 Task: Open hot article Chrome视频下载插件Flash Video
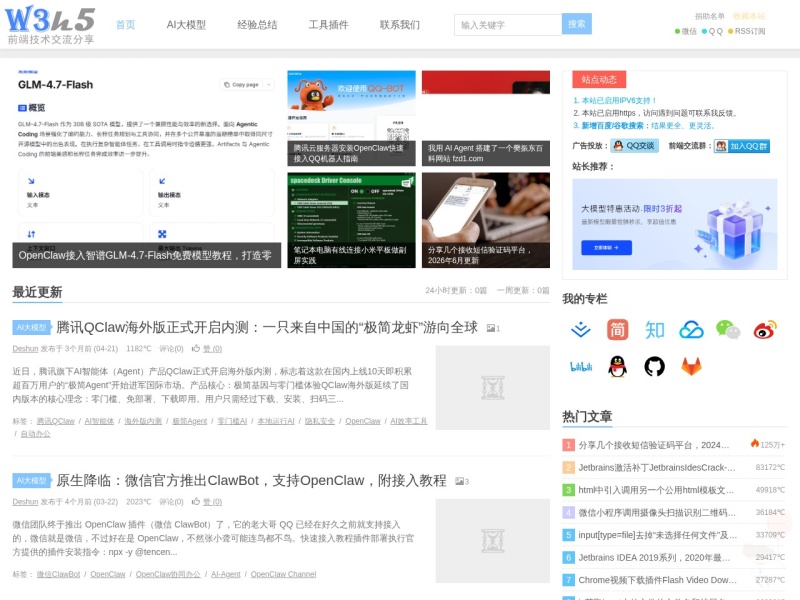[658, 580]
